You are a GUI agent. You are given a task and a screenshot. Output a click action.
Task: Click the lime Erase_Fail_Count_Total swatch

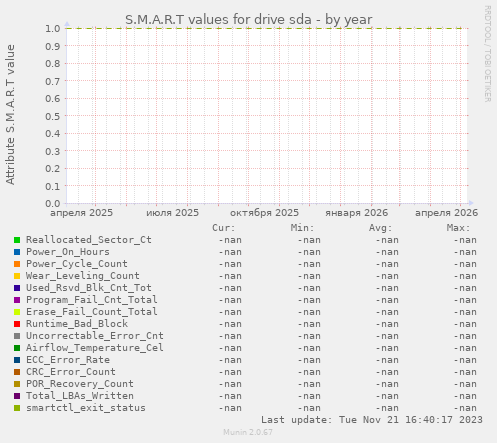click(x=17, y=312)
